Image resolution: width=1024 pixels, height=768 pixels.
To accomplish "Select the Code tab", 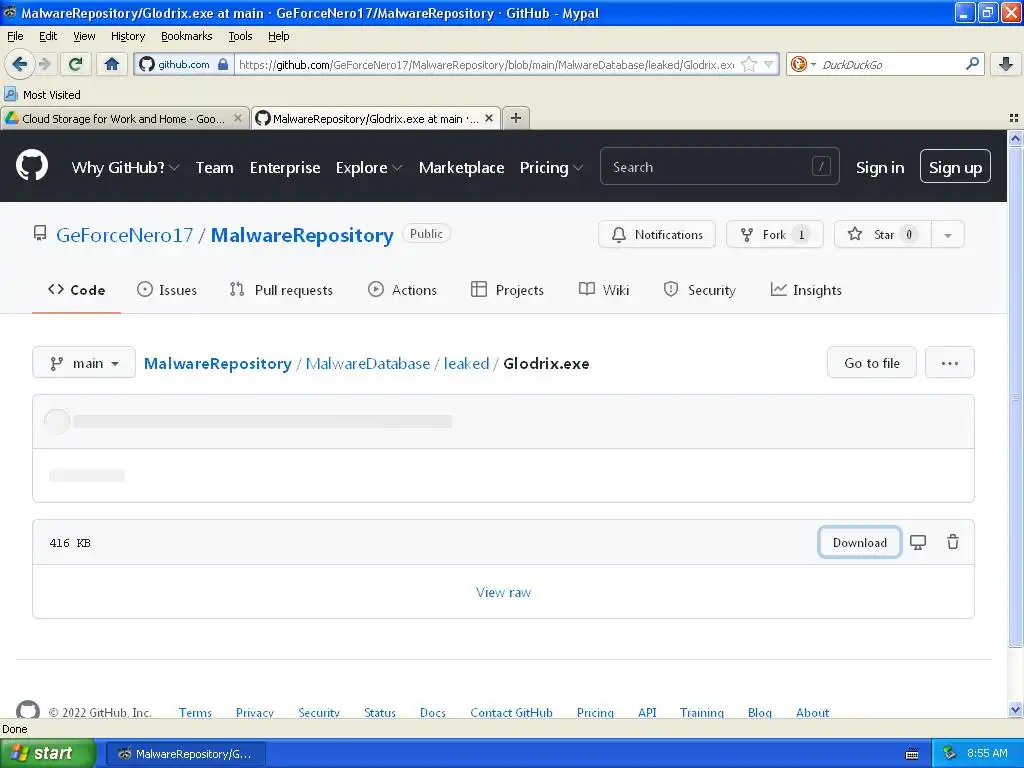I will [76, 289].
